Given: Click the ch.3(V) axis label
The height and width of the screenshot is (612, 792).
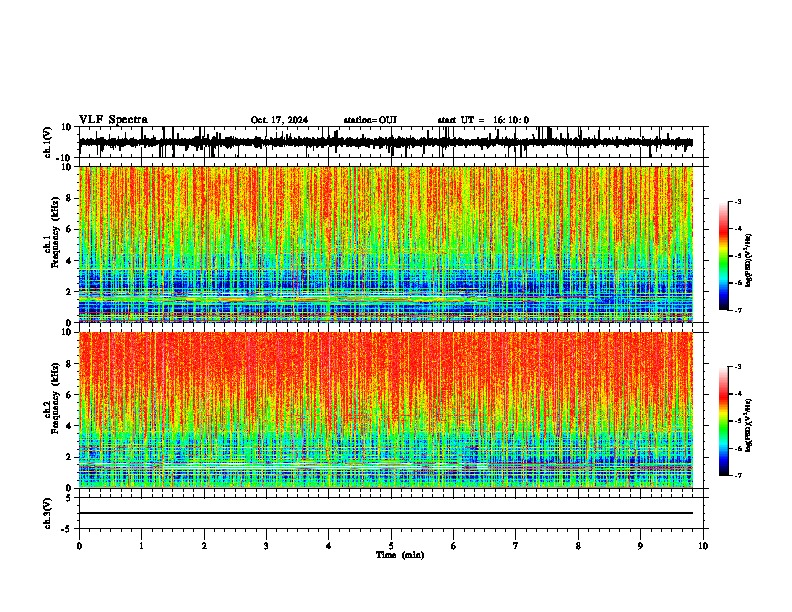Looking at the screenshot, I should pyautogui.click(x=48, y=513).
